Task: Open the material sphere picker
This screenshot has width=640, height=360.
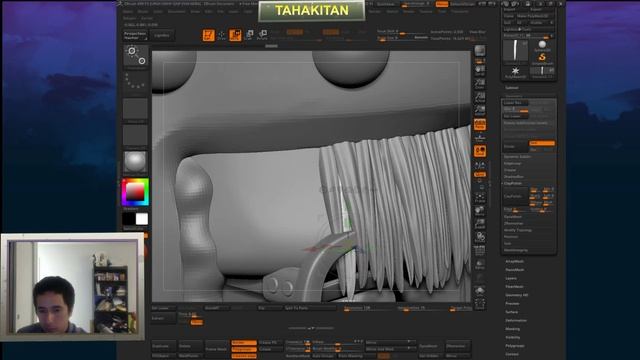Action: point(136,162)
